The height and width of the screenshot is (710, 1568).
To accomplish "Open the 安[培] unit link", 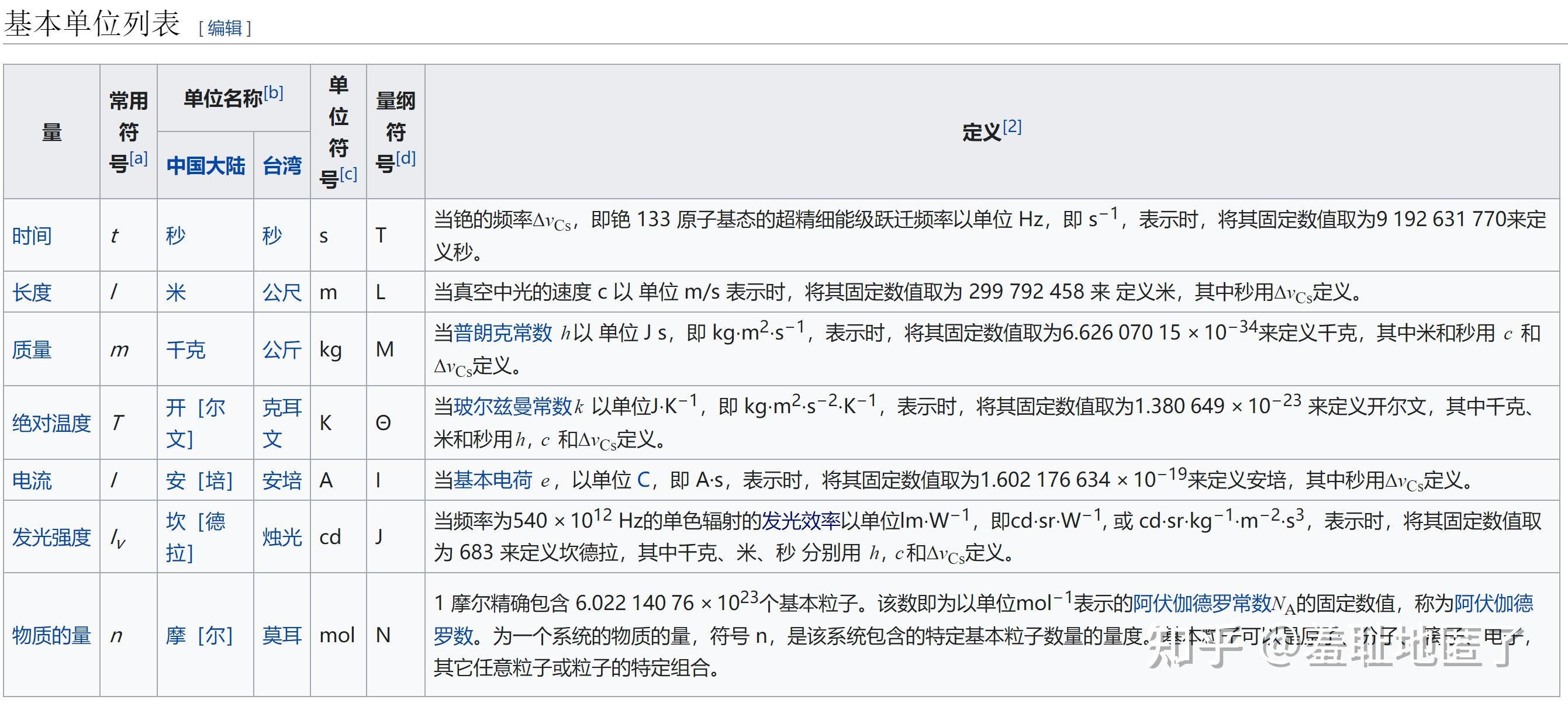I will point(199,480).
